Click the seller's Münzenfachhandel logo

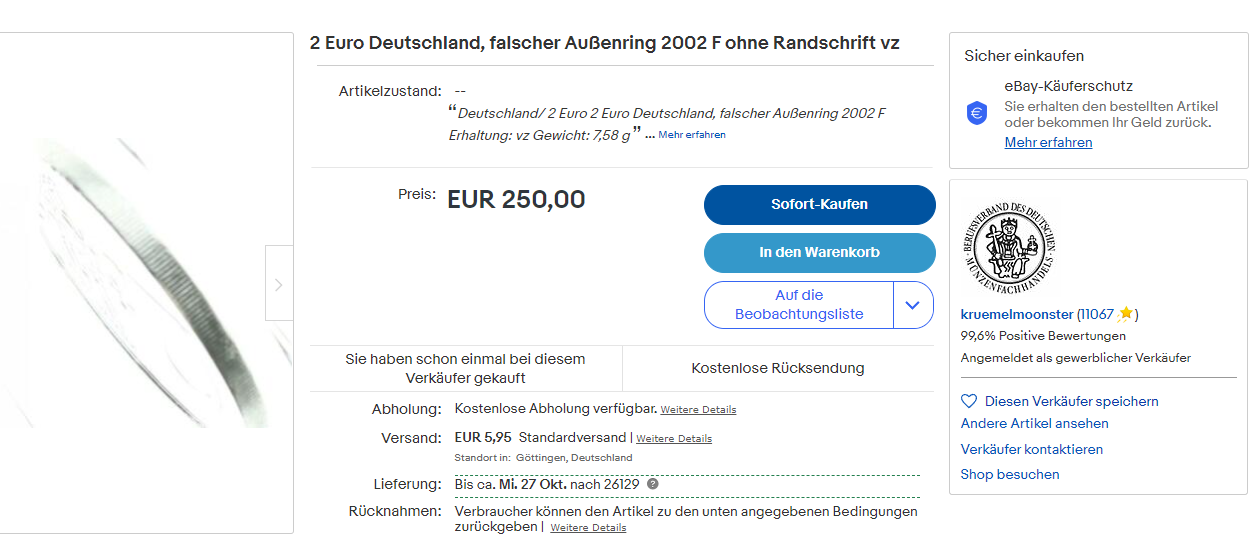1010,248
